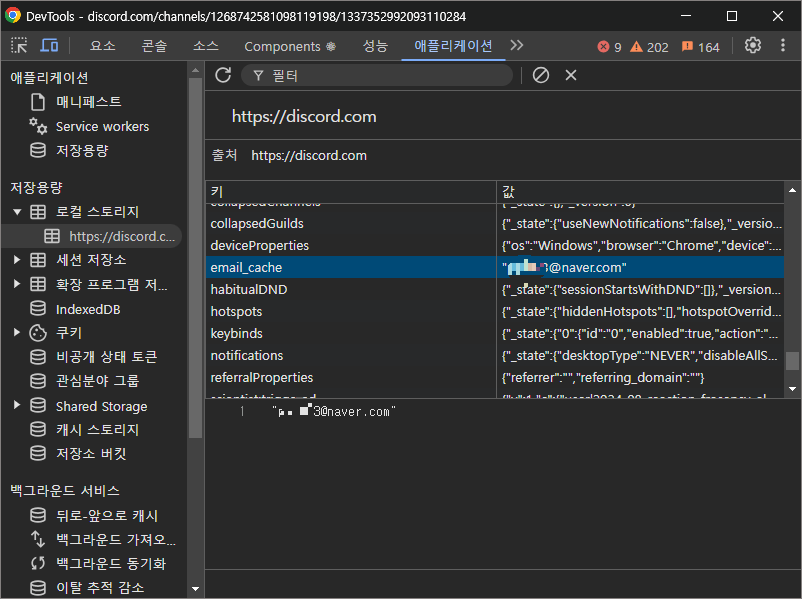Sort by the 키 column header
Viewport: 802px width, 599px height.
tap(351, 192)
